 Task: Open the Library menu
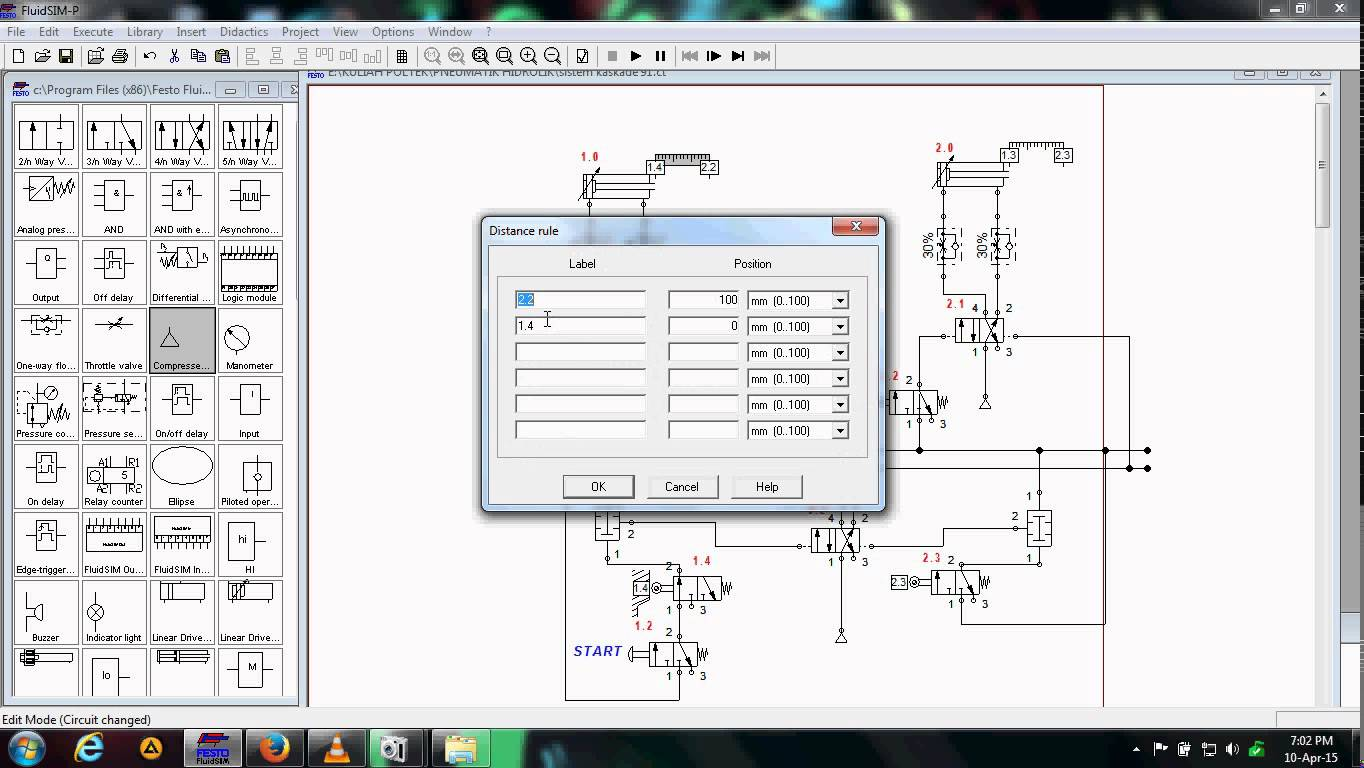coord(144,31)
